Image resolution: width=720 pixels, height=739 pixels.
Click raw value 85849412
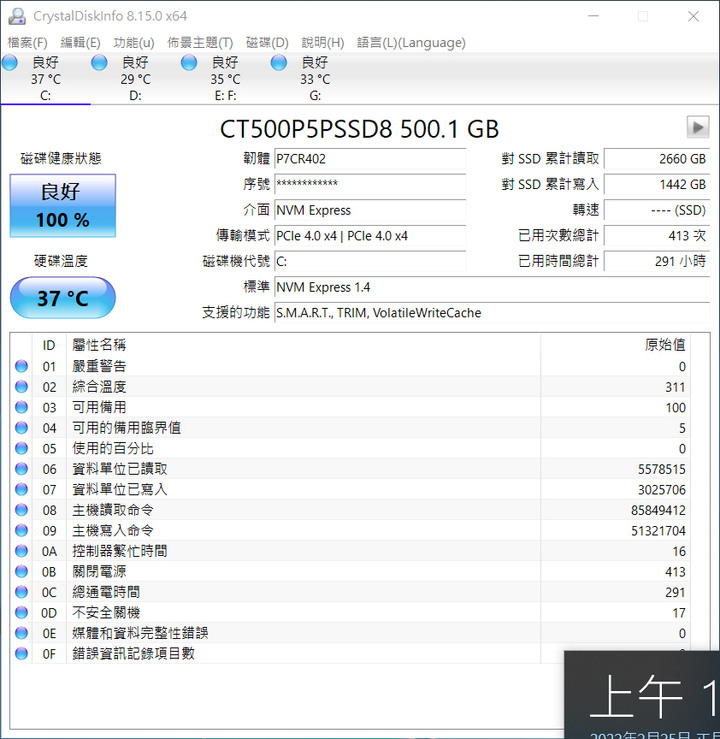[658, 510]
